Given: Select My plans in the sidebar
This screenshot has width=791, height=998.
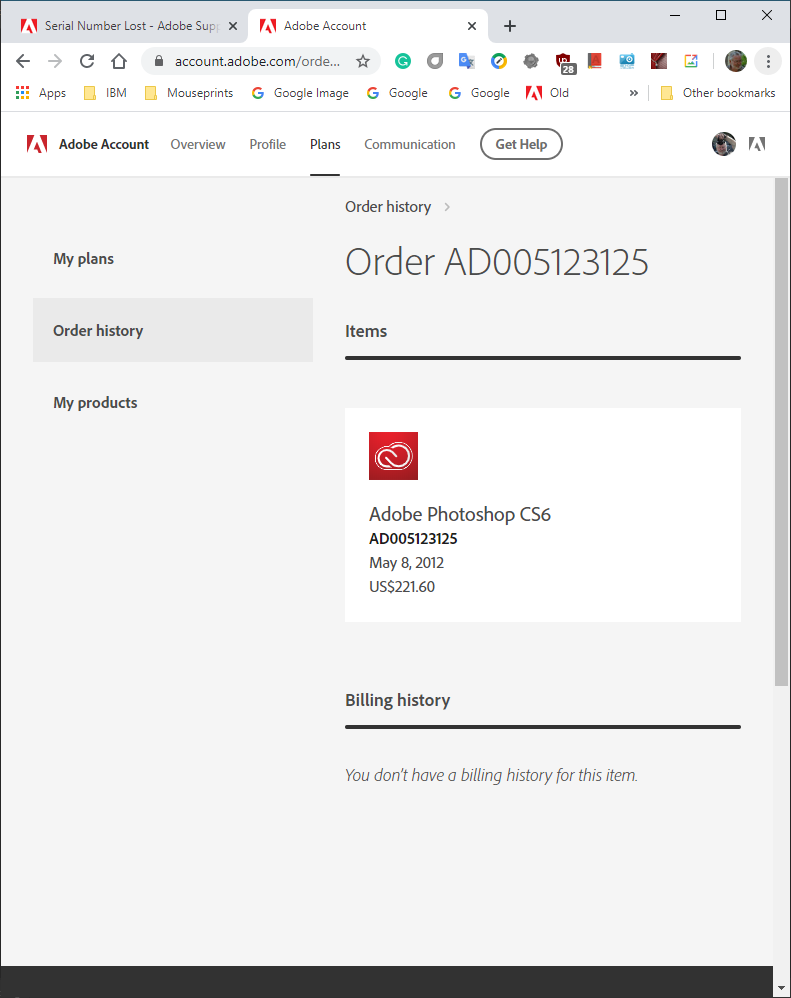Looking at the screenshot, I should (x=83, y=259).
